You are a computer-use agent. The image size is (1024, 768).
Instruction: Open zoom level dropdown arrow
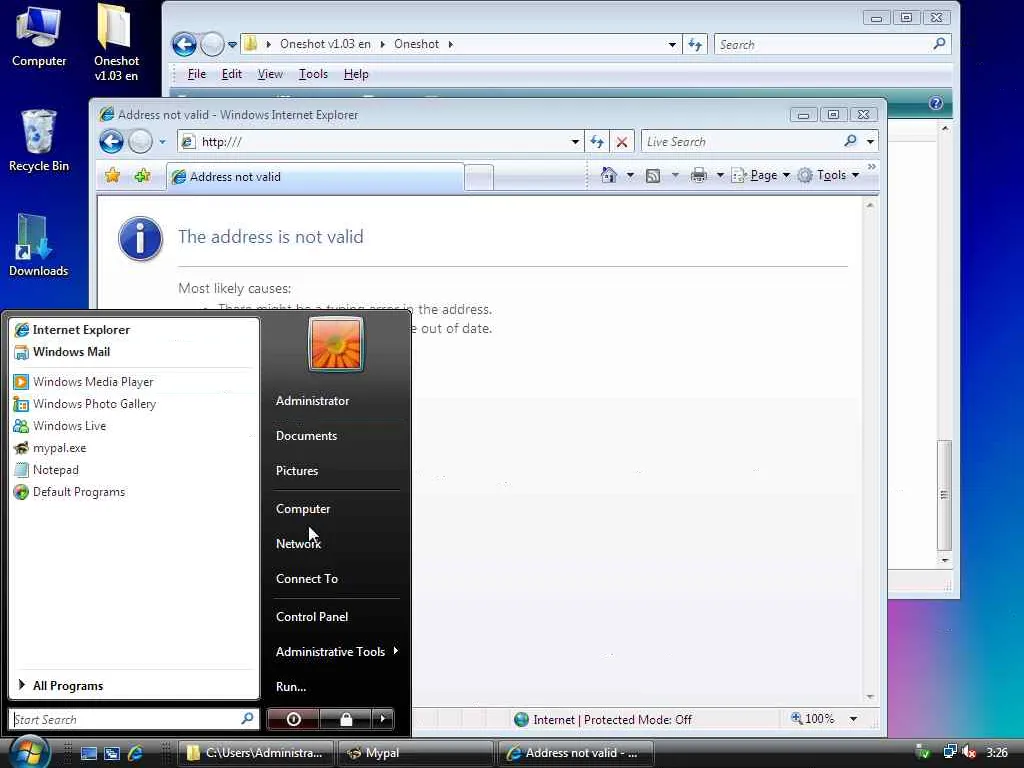point(853,719)
